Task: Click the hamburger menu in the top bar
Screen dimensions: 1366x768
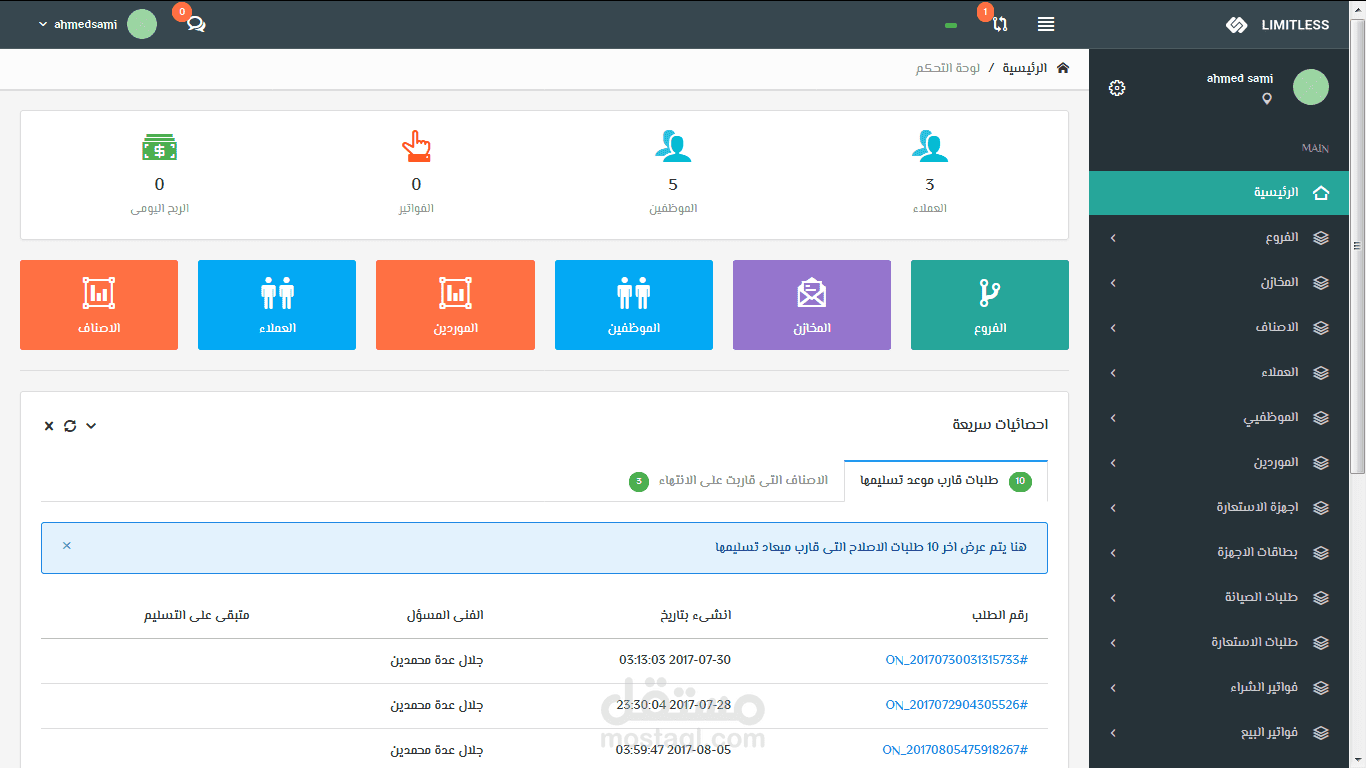Action: coord(1045,24)
